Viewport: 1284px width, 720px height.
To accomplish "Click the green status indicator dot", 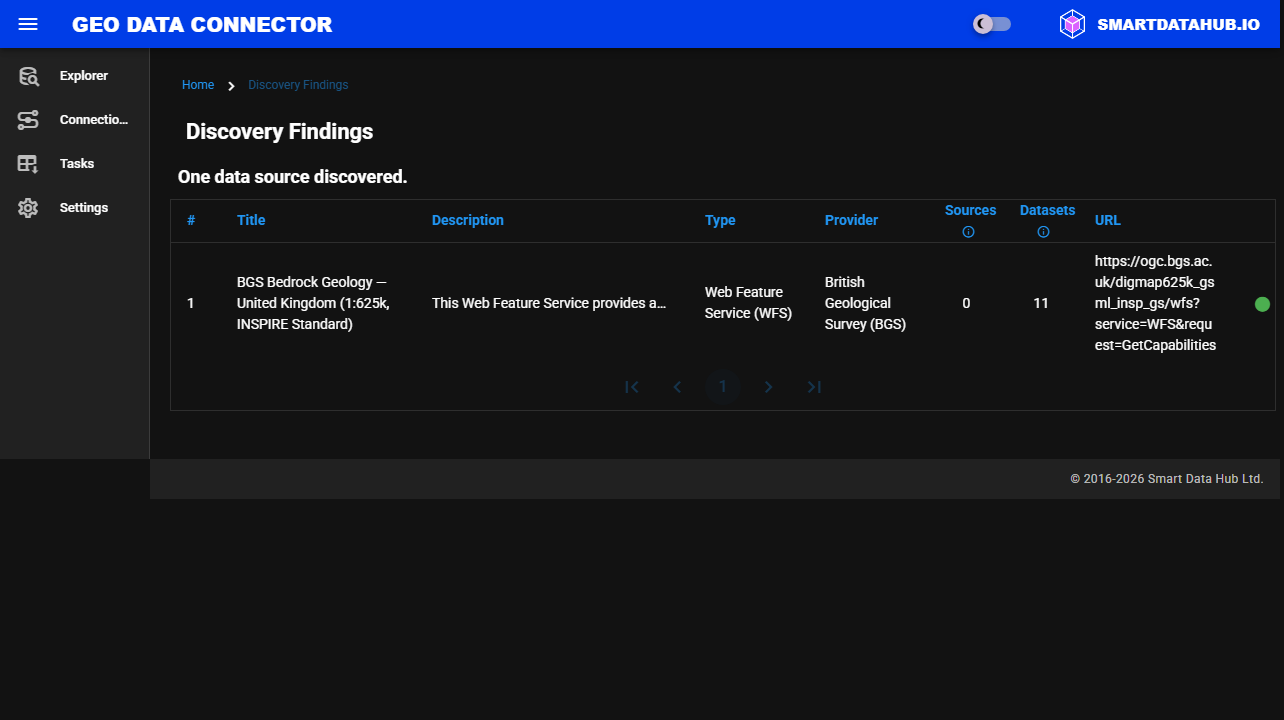I will [x=1262, y=304].
